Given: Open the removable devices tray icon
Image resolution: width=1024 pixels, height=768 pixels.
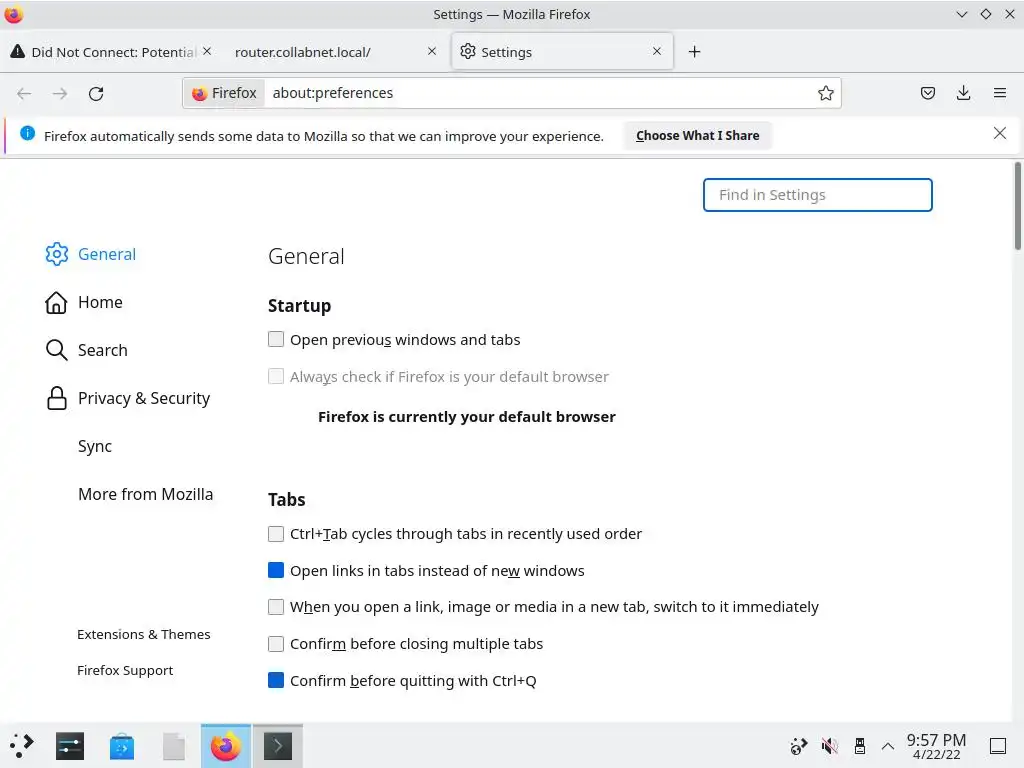Looking at the screenshot, I should [x=859, y=746].
